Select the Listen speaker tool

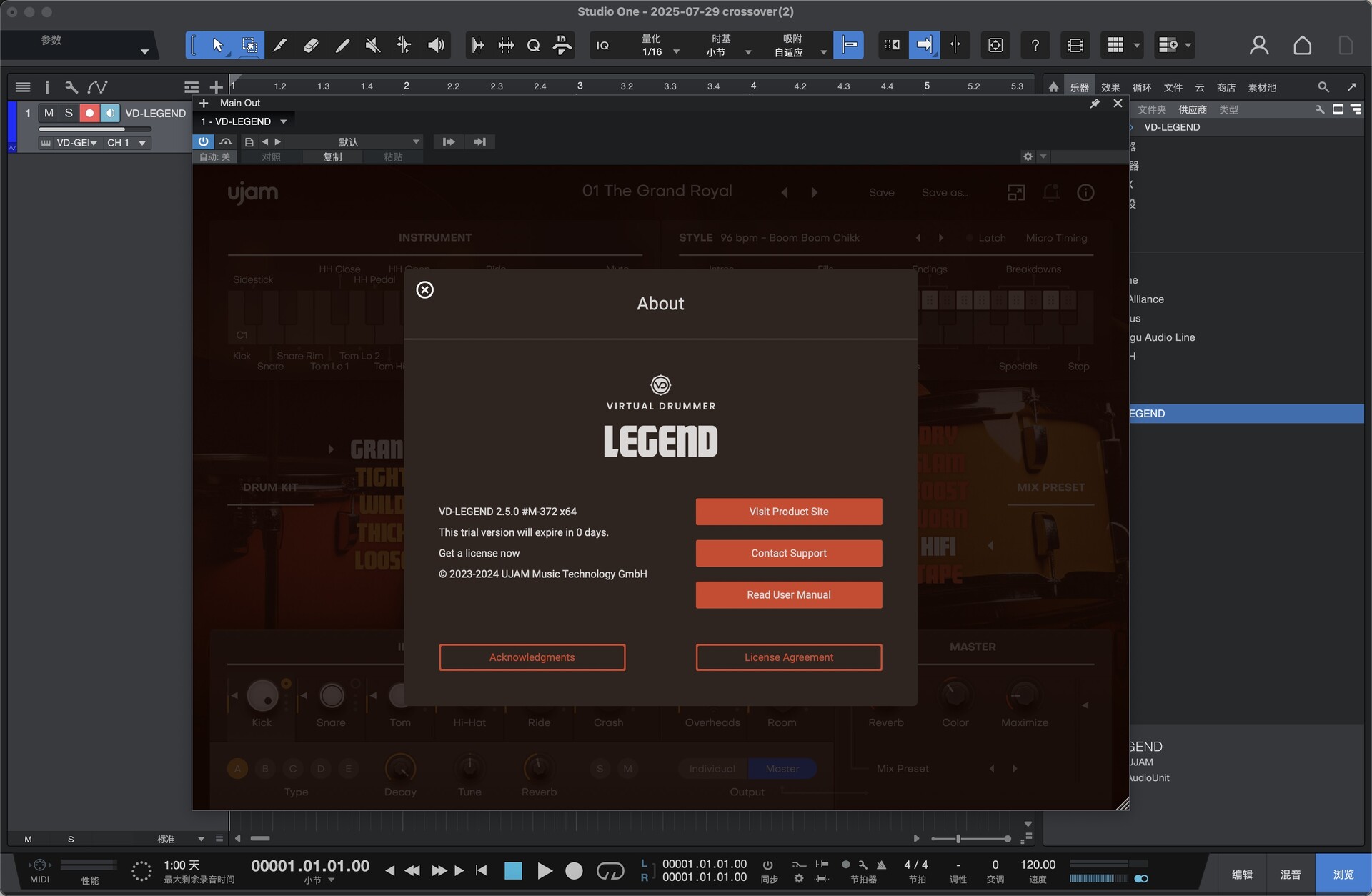(x=436, y=46)
